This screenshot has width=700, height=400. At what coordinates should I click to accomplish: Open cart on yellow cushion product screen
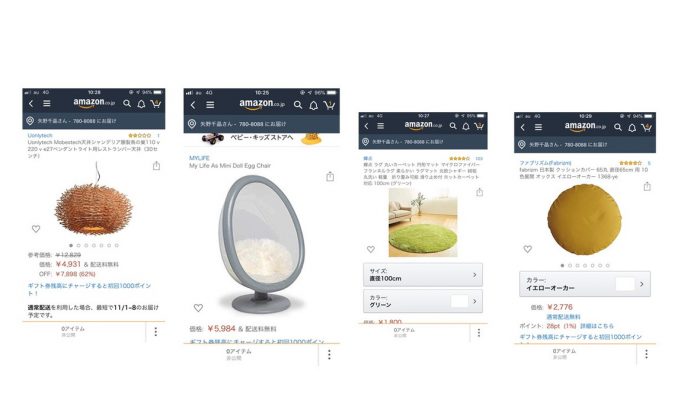coord(646,128)
